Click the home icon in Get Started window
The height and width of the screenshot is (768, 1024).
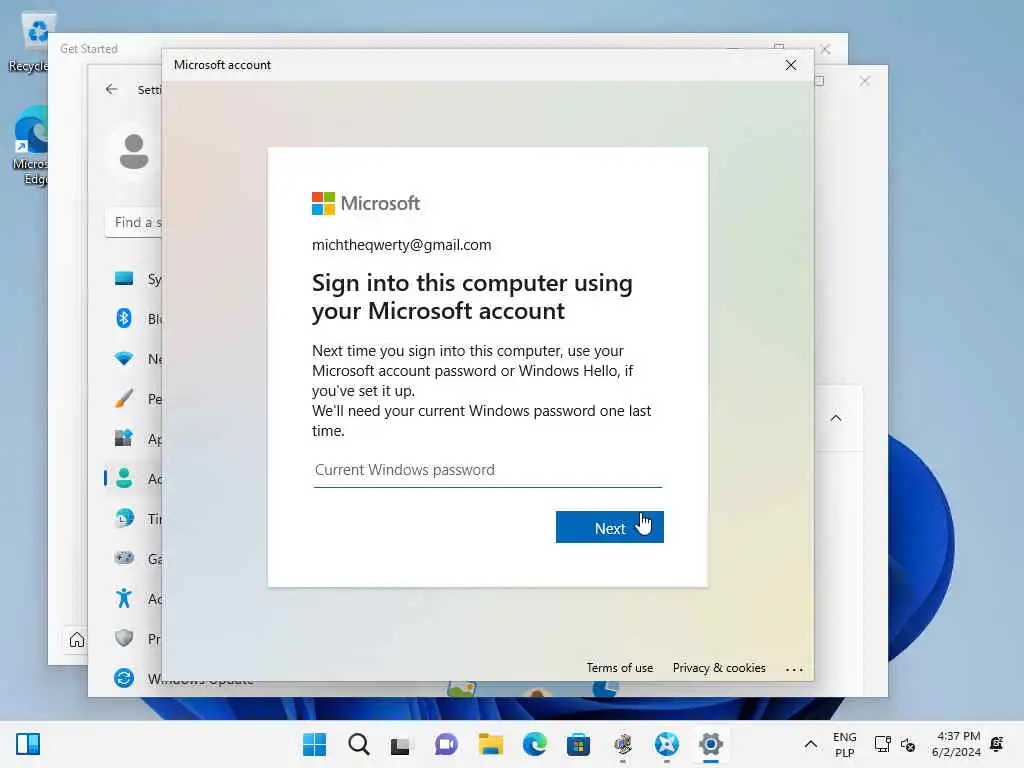(x=77, y=640)
